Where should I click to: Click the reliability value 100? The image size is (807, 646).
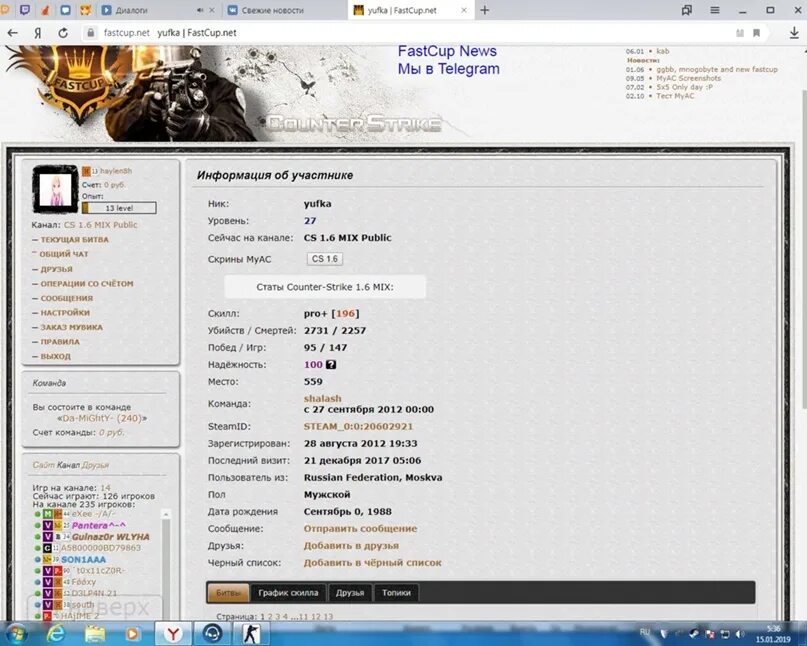coord(313,364)
